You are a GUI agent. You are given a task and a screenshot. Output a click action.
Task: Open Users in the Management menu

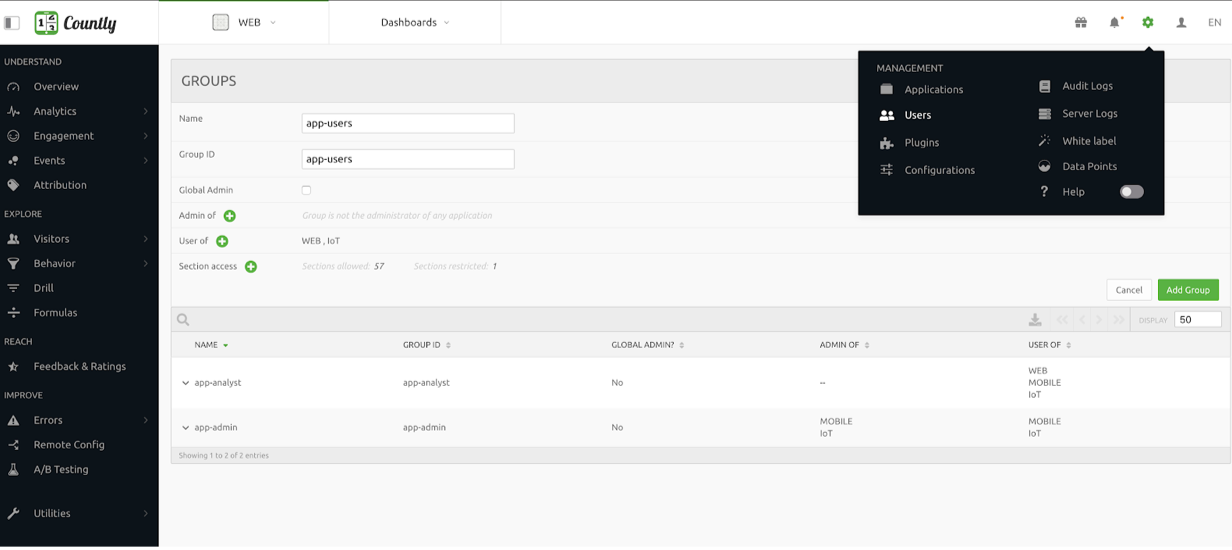click(918, 115)
